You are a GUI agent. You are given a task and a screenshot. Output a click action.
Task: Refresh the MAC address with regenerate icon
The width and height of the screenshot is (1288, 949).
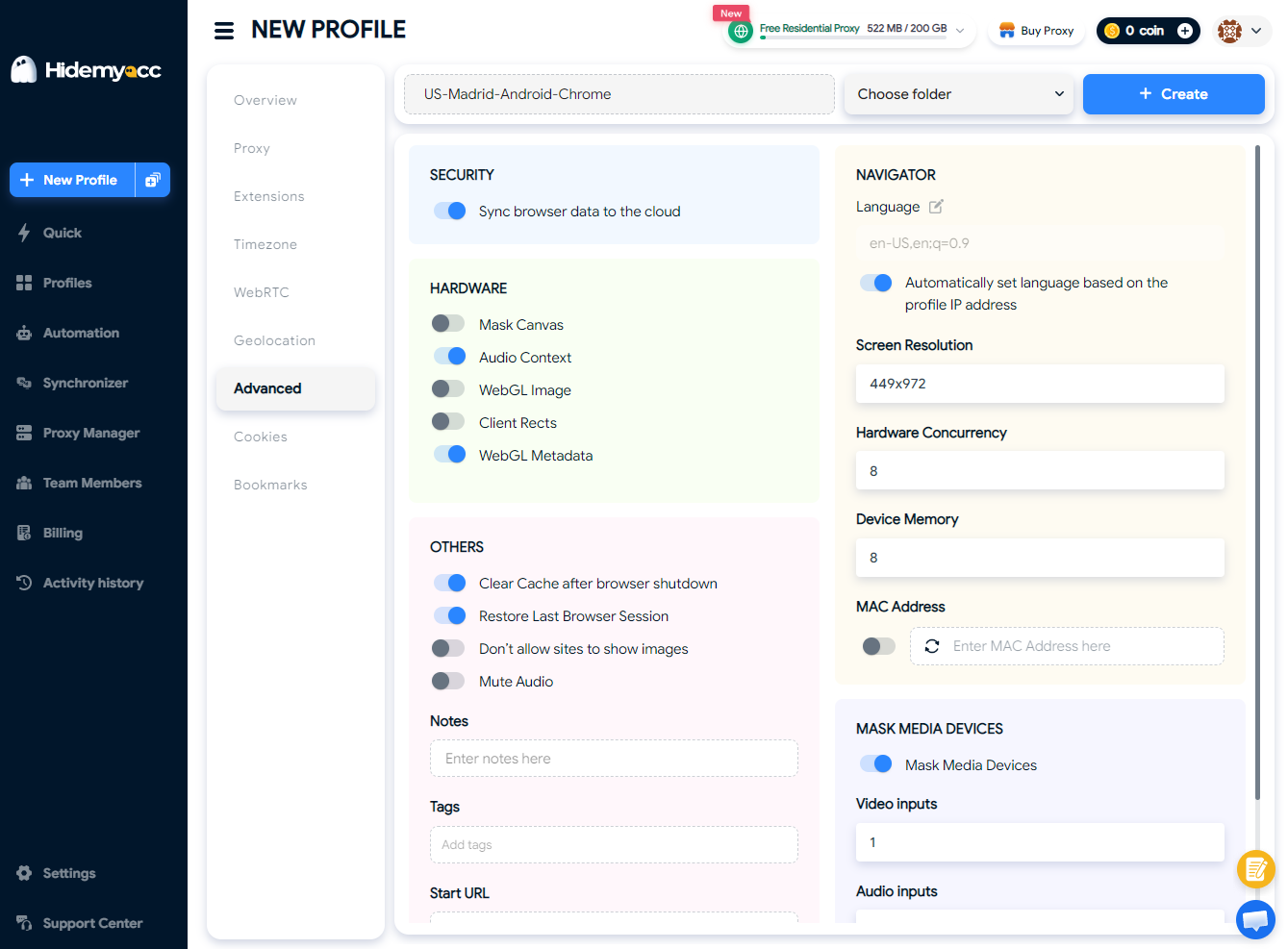click(x=931, y=646)
